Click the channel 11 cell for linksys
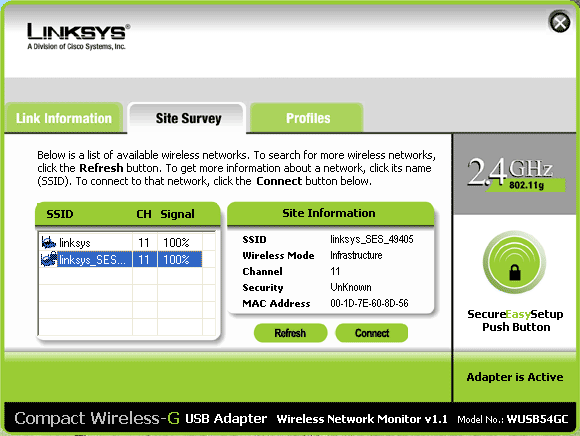 click(x=144, y=243)
